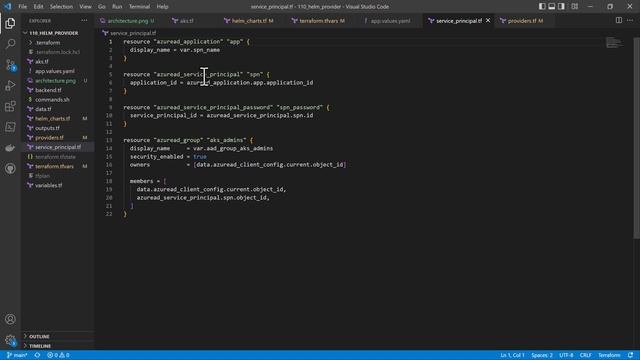Toggle the primary side bar layout icon
The height and width of the screenshot is (360, 640).
click(542, 7)
